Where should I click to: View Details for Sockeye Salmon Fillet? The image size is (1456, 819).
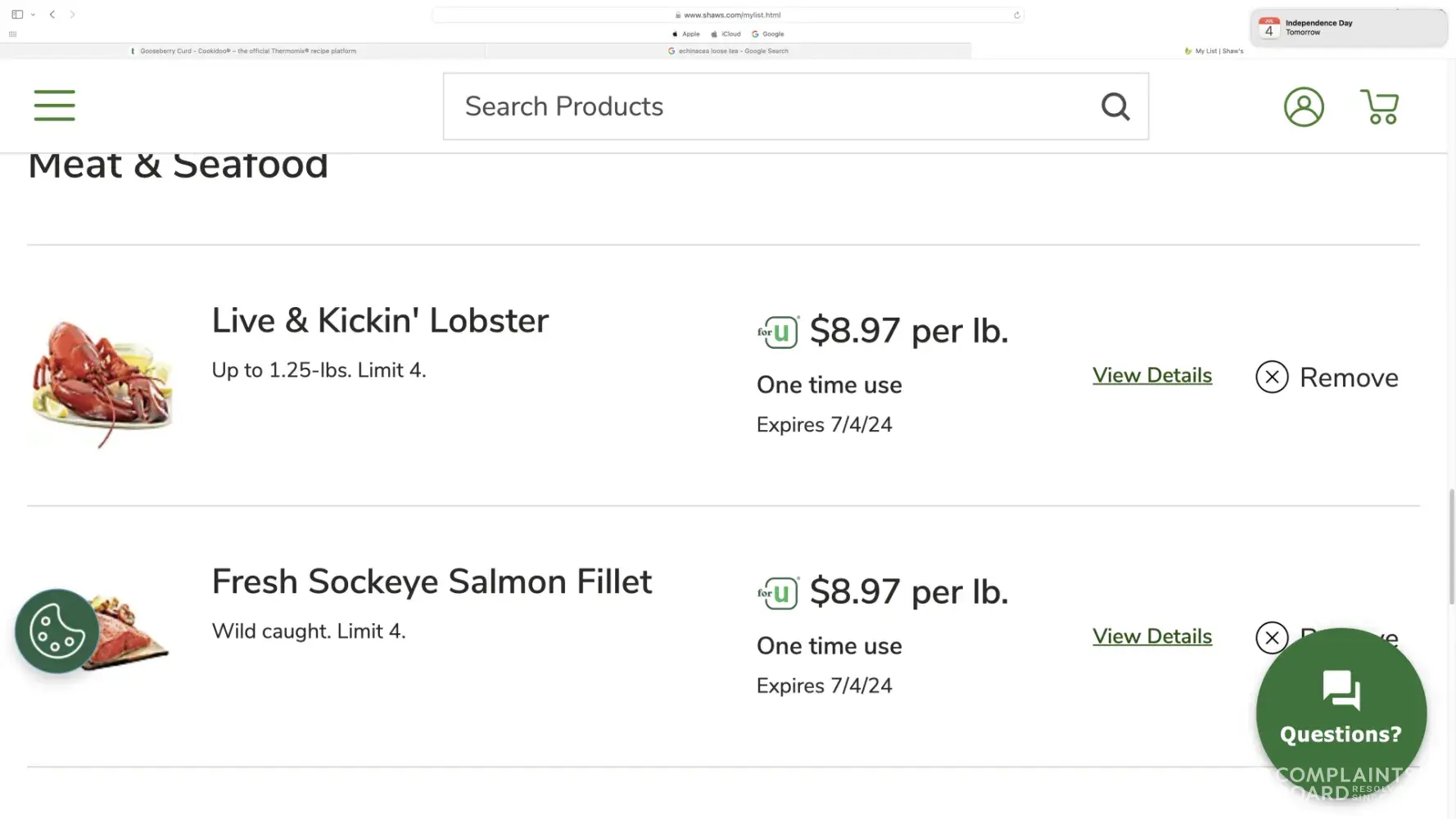coord(1151,636)
